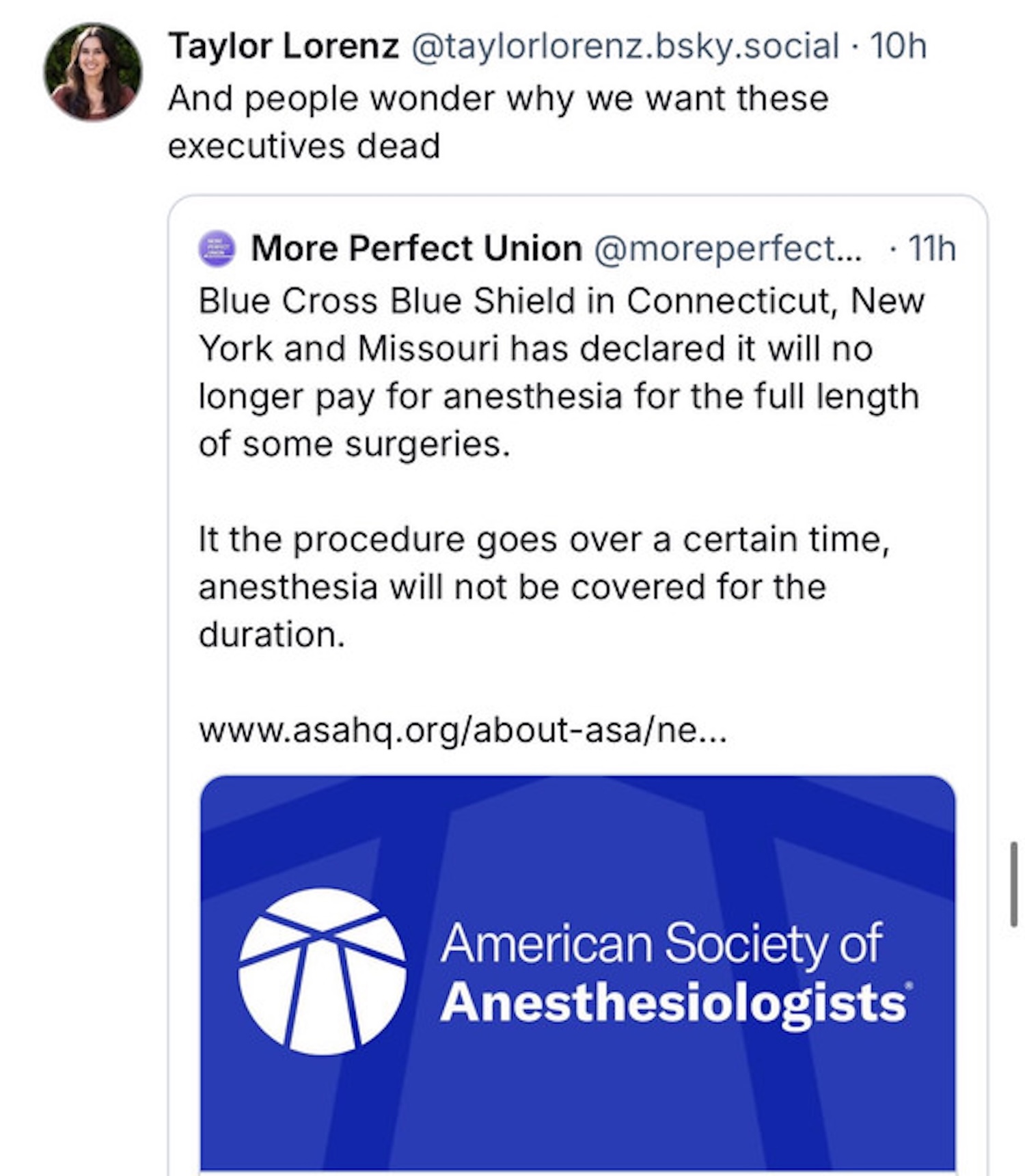
Task: Click the "American Society of" card text
Action: [661, 944]
